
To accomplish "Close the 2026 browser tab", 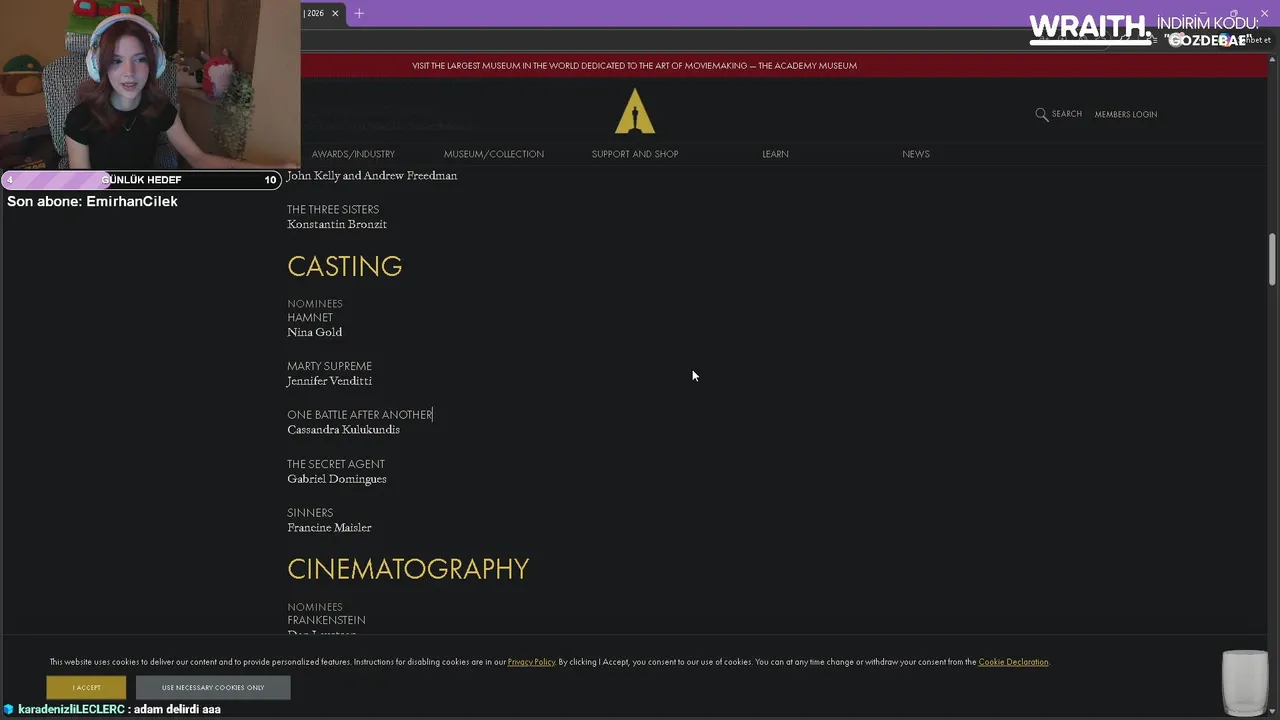I will pyautogui.click(x=336, y=13).
